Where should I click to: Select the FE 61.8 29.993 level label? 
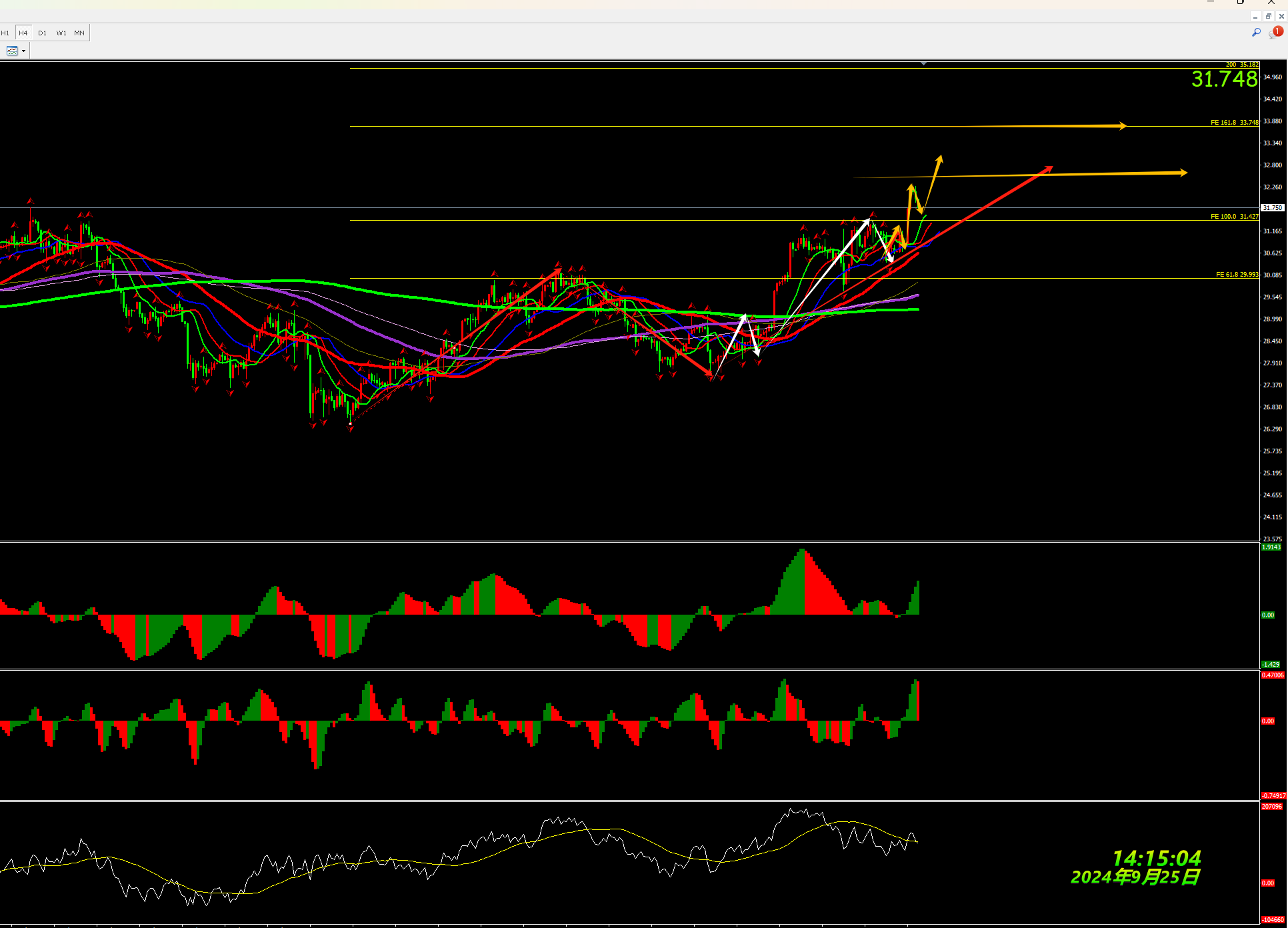1237,275
